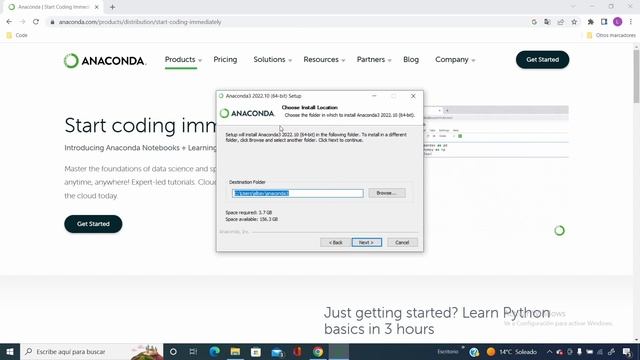640x360 pixels.
Task: Click the green chat widget circle
Action: 559,231
